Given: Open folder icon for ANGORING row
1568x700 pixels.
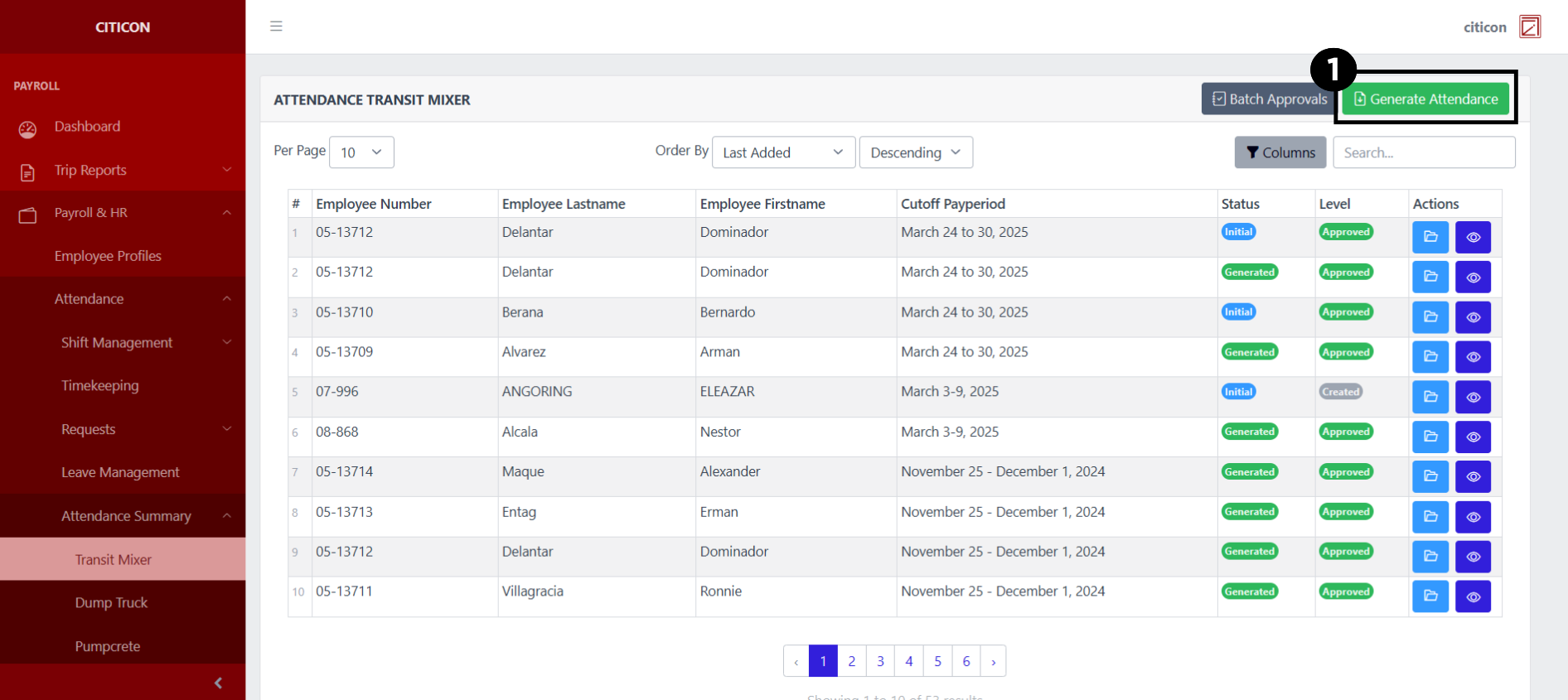Looking at the screenshot, I should [1430, 397].
